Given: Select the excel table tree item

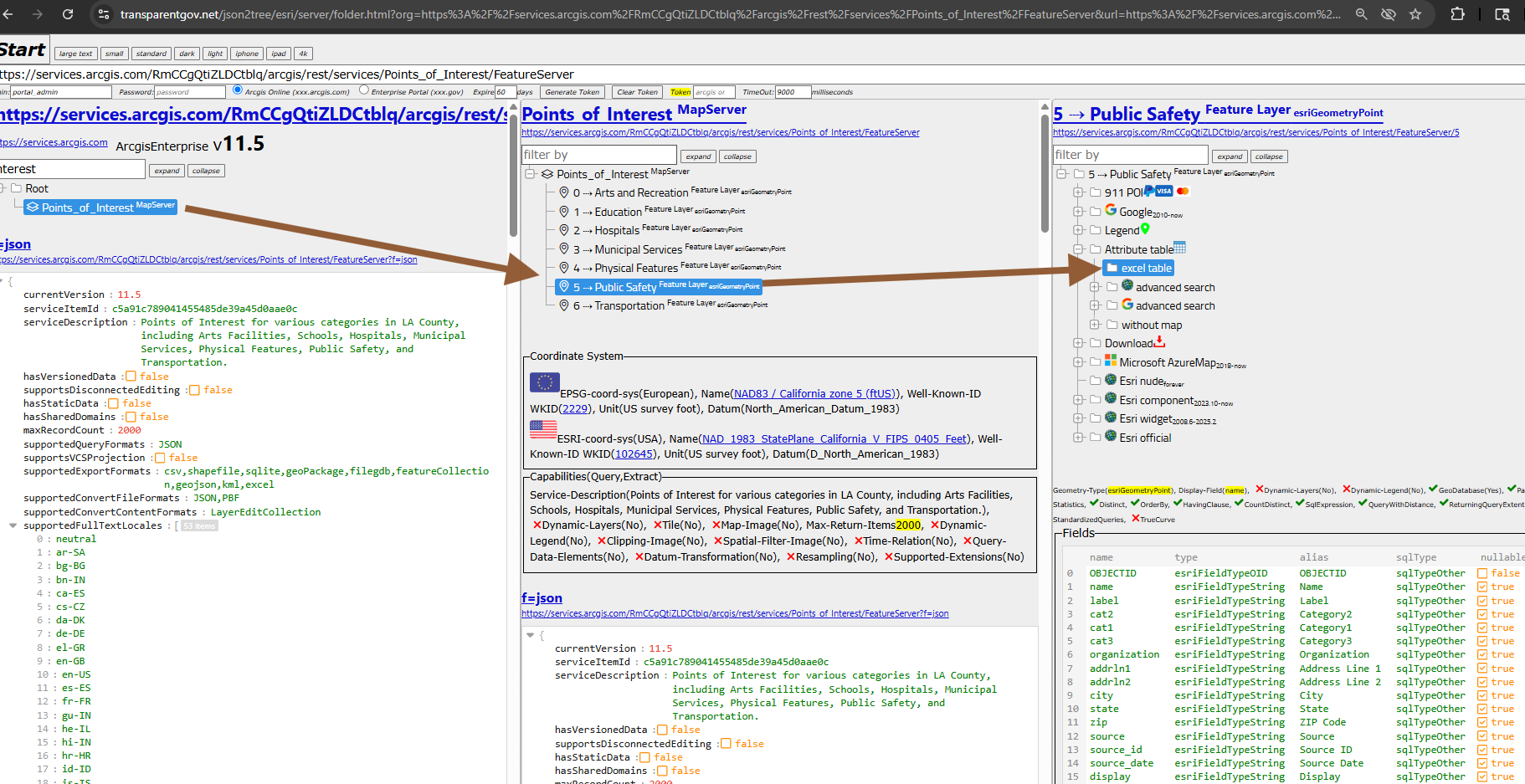Looking at the screenshot, I should 1138,269.
